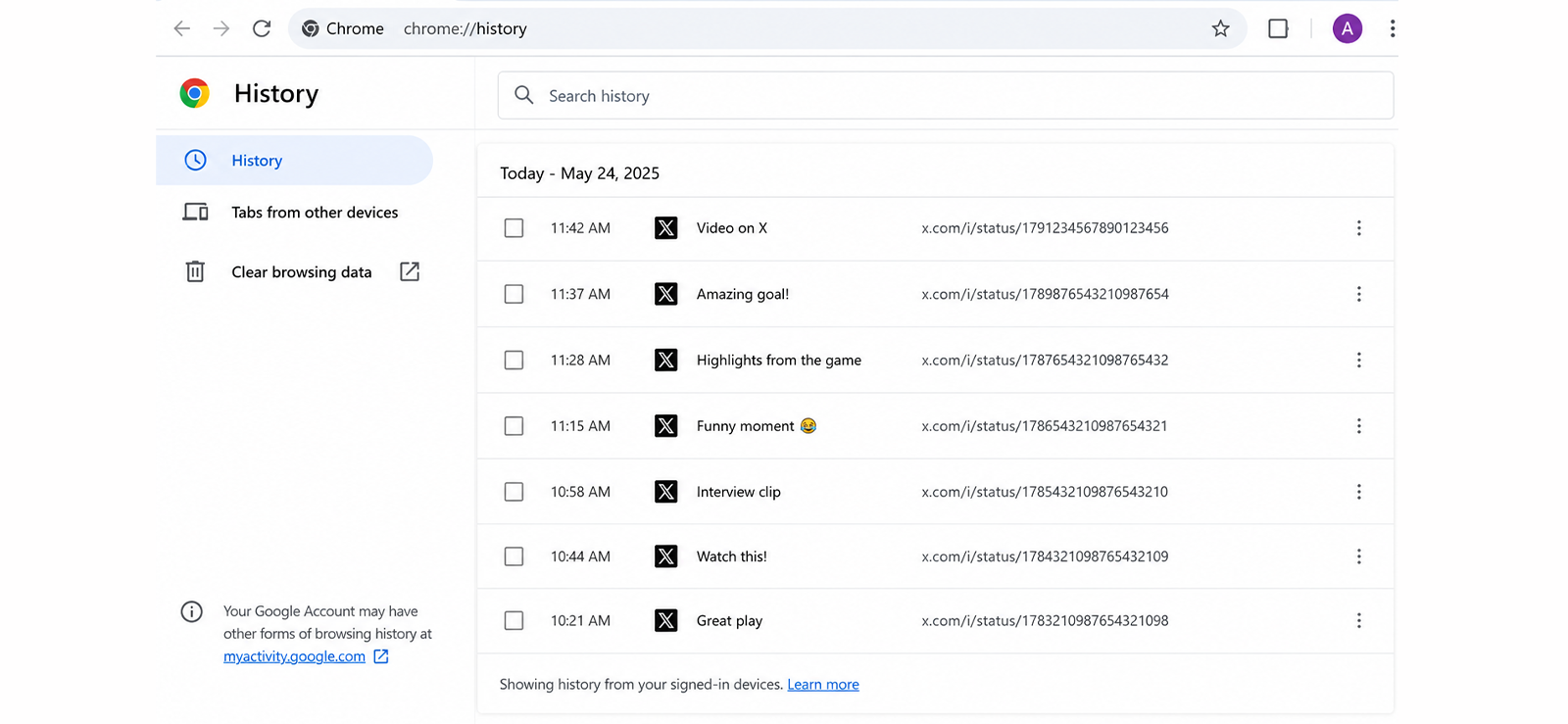Click the Chrome logo beside History title
The image size is (1568, 724).
point(195,93)
